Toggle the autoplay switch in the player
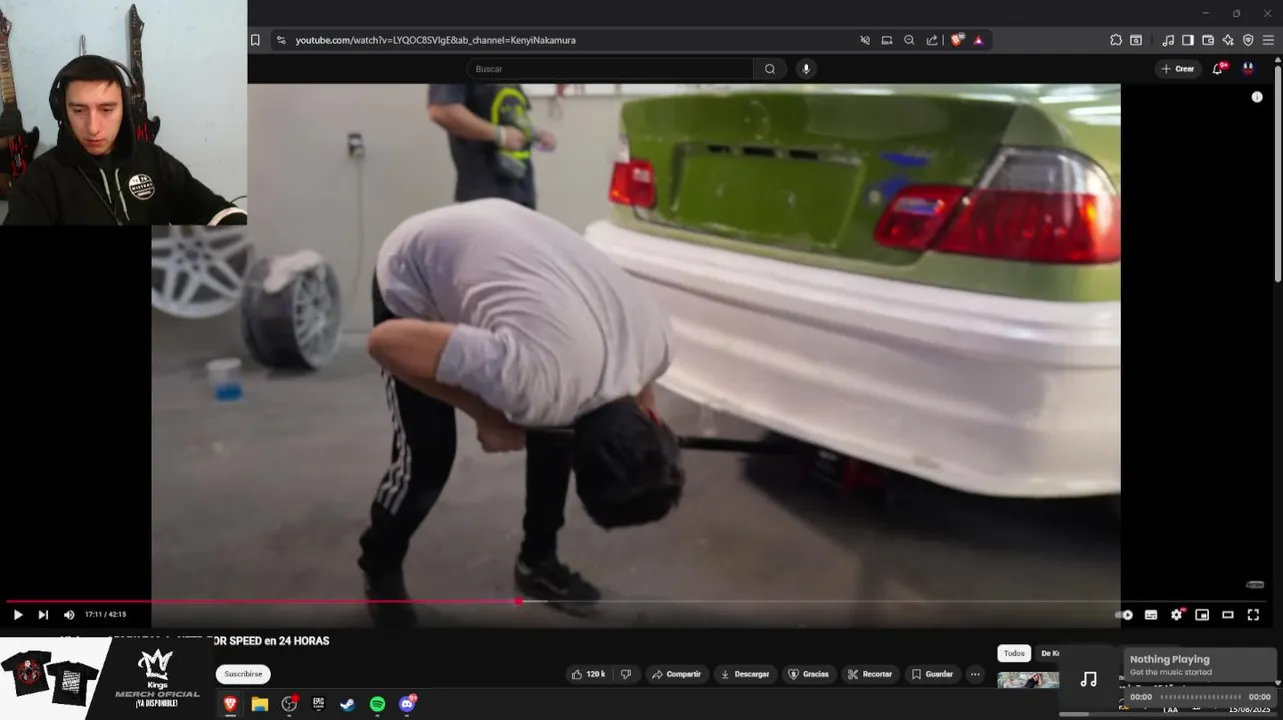Viewport: 1283px width, 720px height. (x=1125, y=615)
